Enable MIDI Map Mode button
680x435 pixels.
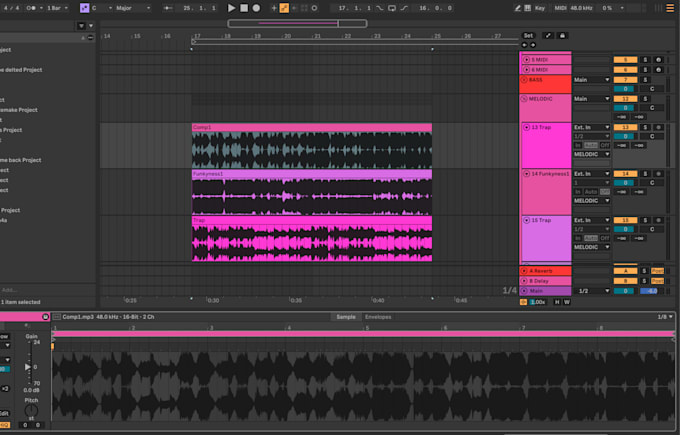coord(560,8)
